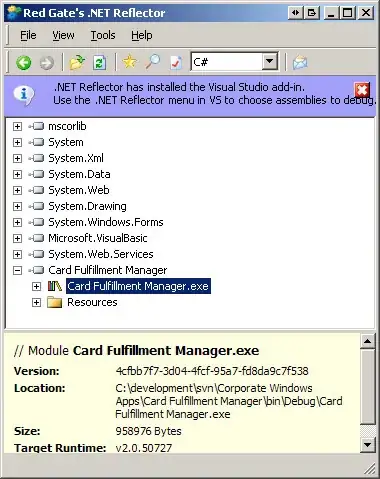Click the System.Xml assembly icon
Screen dimensions: 380x479
36,158
